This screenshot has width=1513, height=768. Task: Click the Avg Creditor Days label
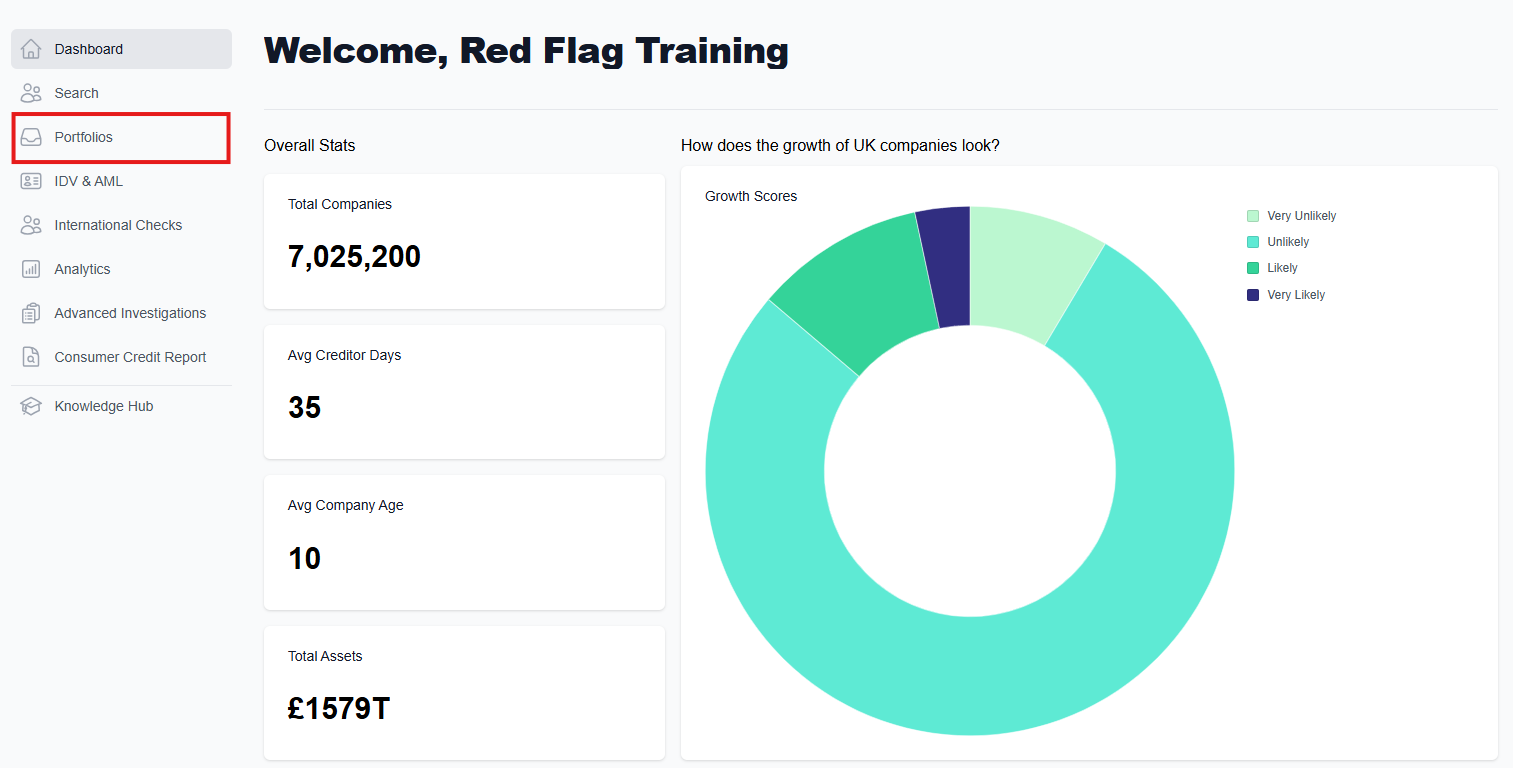click(x=344, y=355)
